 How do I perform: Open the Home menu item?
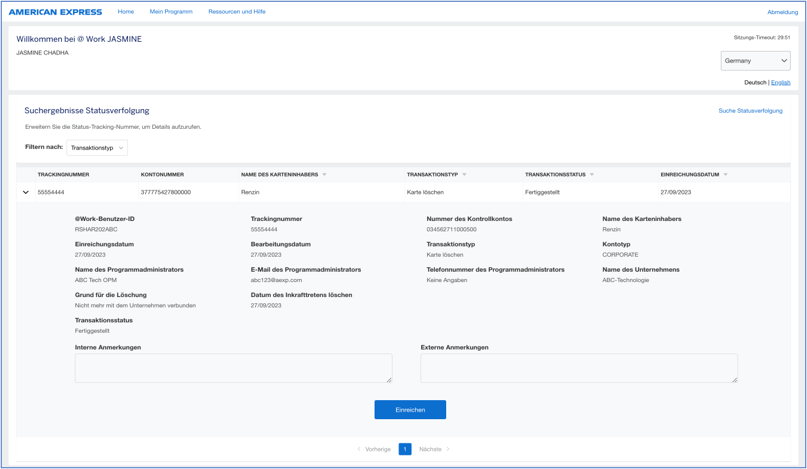point(125,12)
